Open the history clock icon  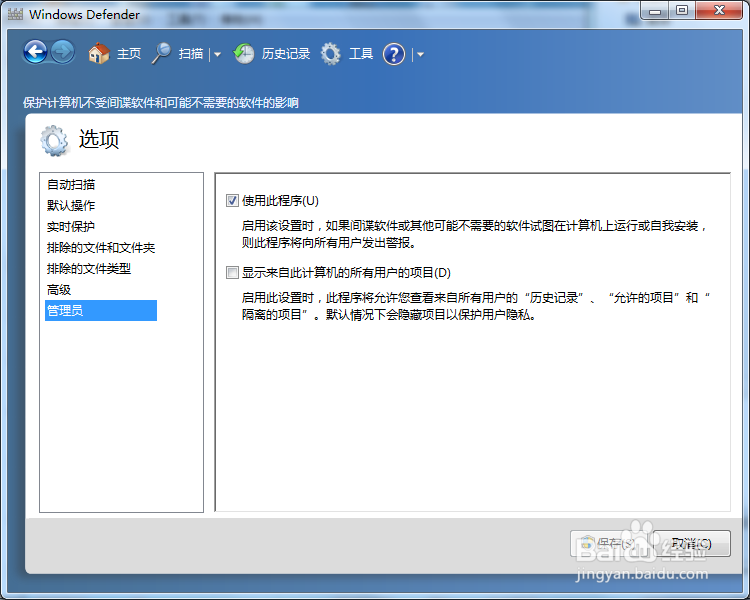coord(244,54)
